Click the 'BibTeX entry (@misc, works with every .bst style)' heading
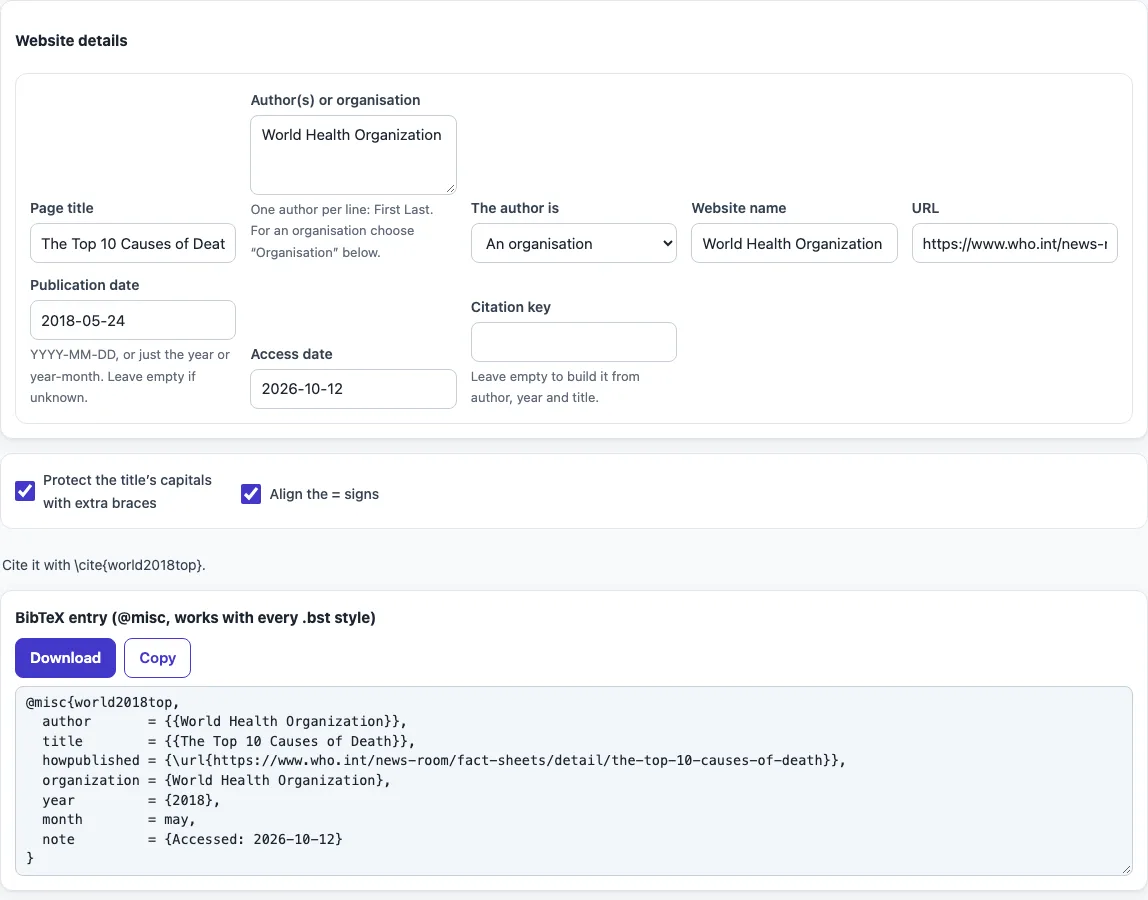The height and width of the screenshot is (900, 1148). pyautogui.click(x=195, y=618)
